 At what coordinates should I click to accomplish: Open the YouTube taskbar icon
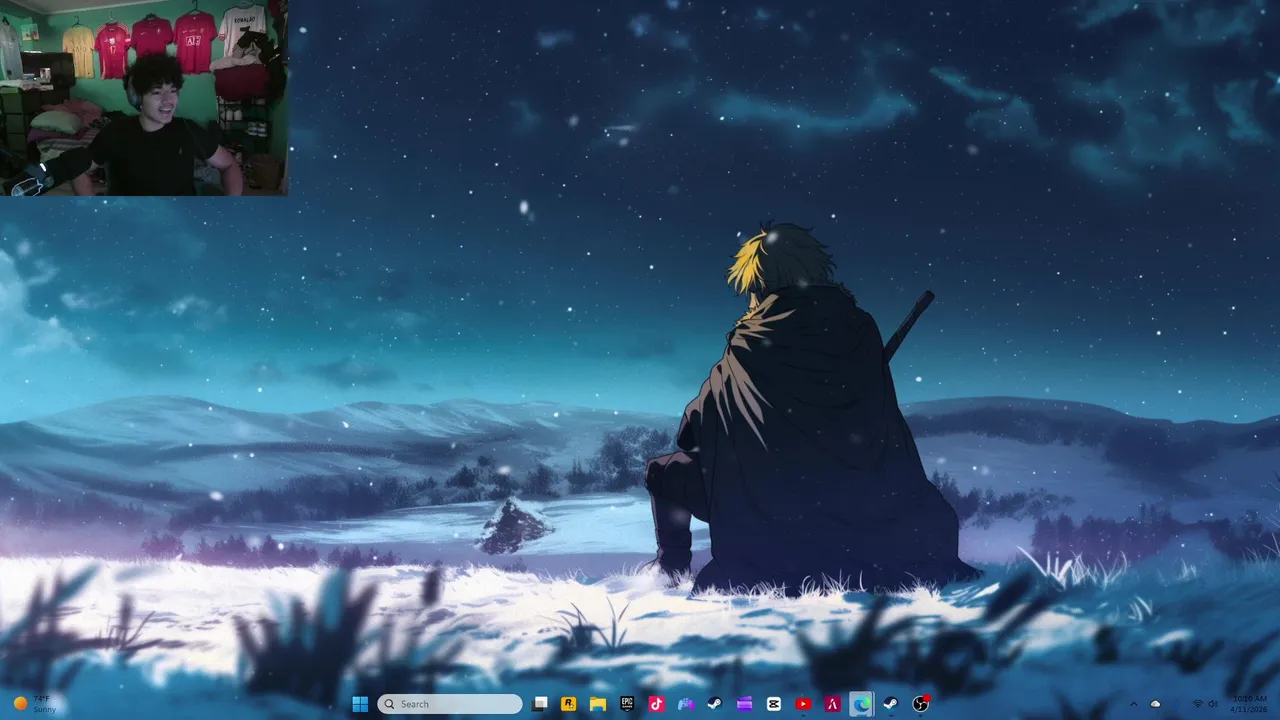[803, 704]
